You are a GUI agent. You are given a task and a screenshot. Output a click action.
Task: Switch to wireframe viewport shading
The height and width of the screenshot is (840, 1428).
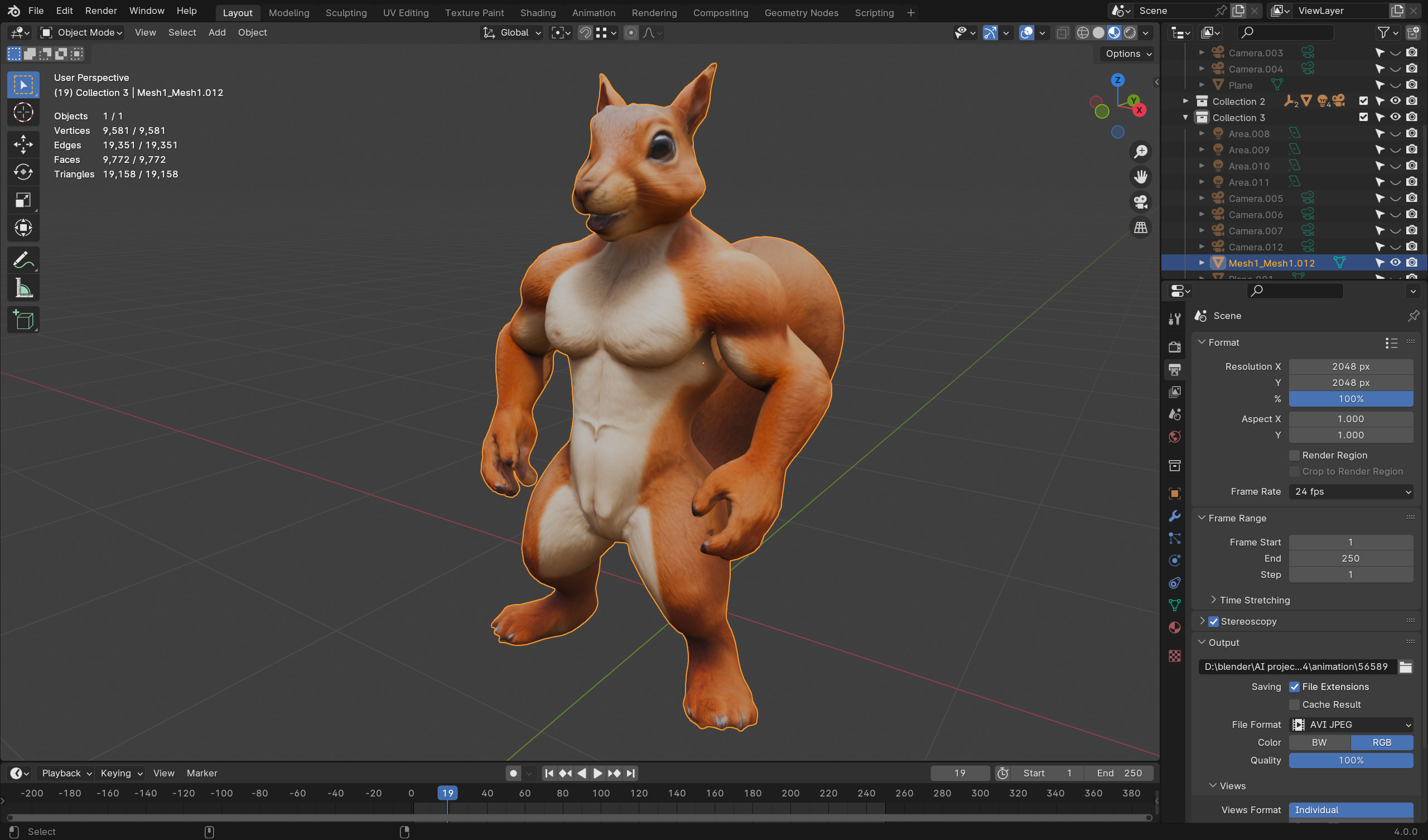1083,33
